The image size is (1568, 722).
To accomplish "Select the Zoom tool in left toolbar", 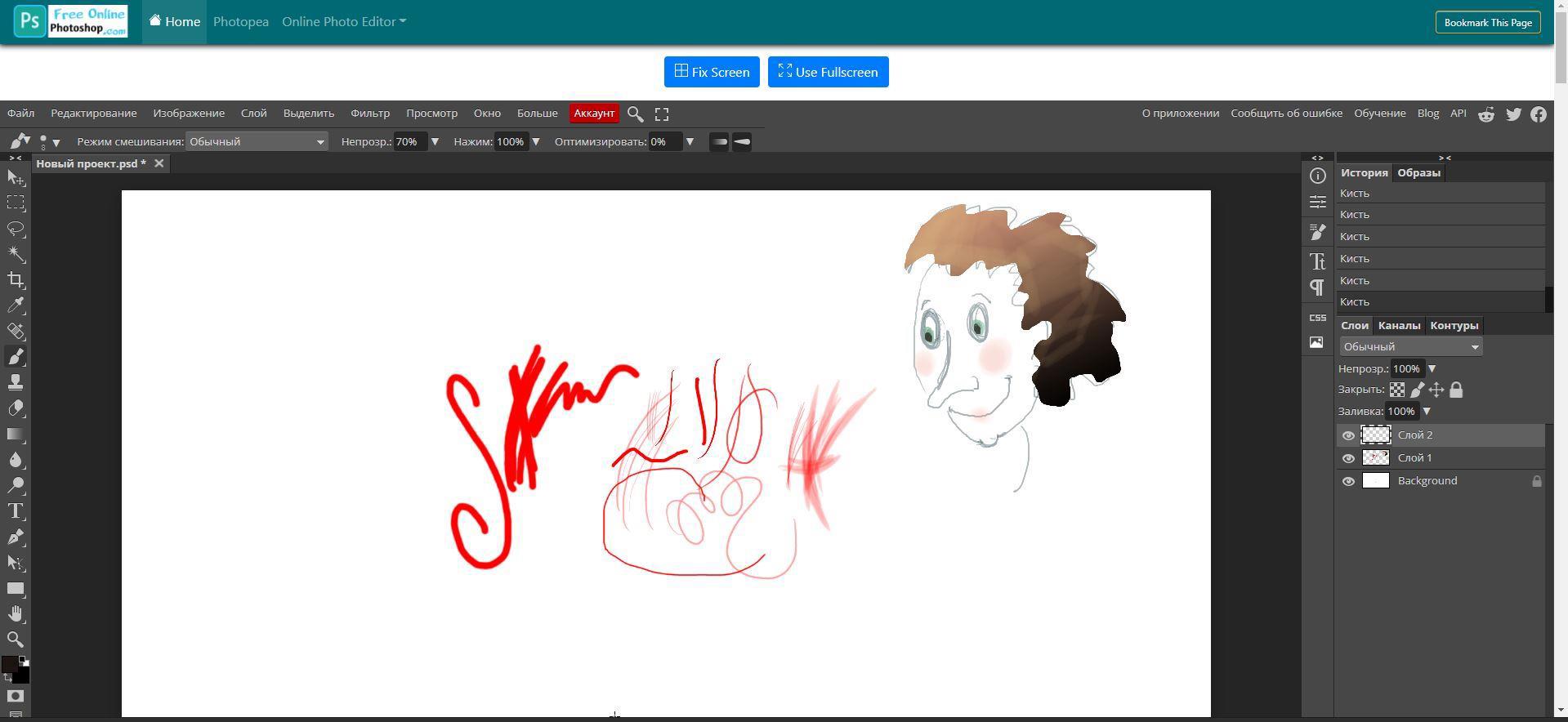I will pyautogui.click(x=16, y=640).
